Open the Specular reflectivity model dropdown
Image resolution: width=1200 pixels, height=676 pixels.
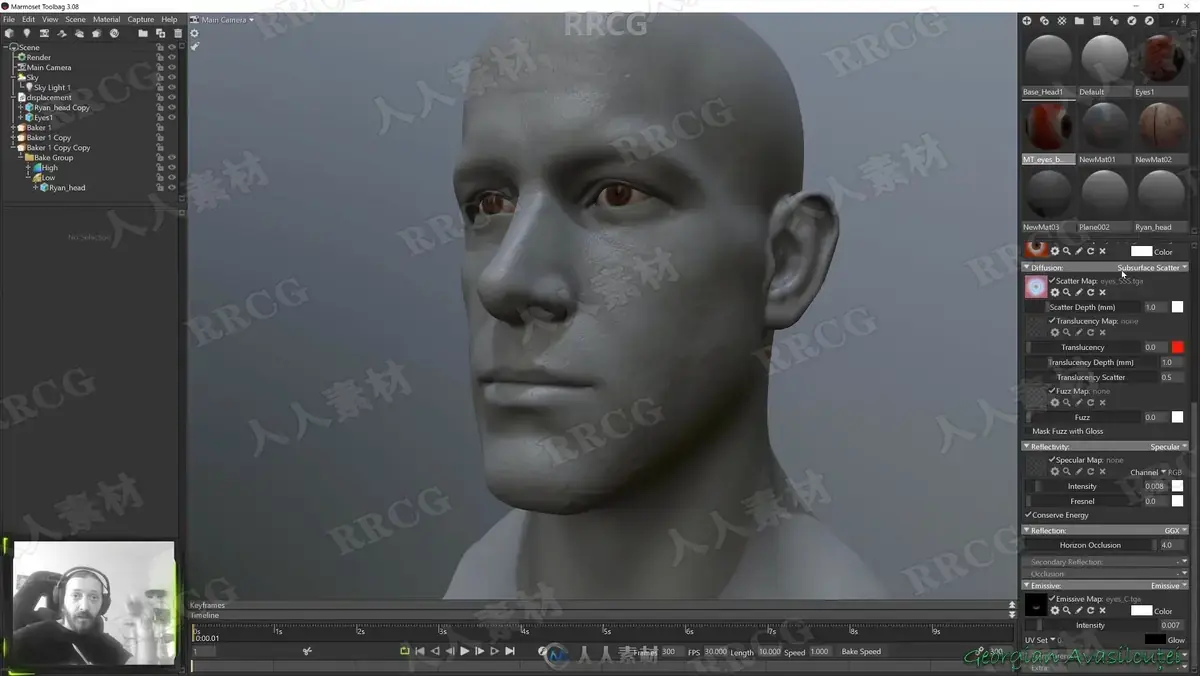click(x=1168, y=447)
